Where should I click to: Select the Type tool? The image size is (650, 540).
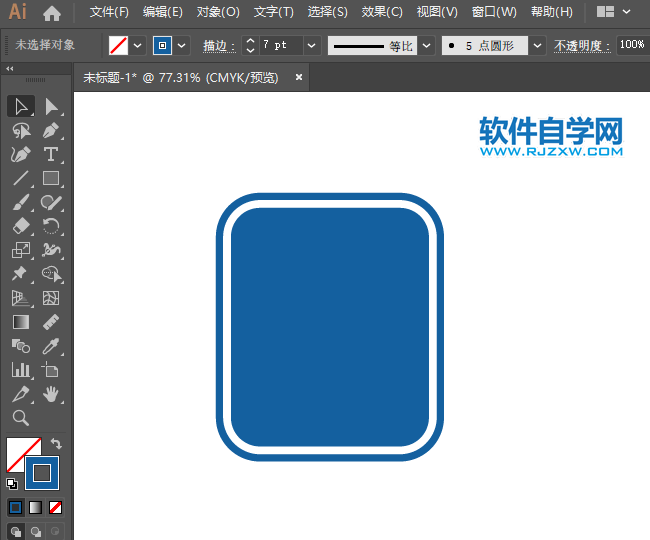click(x=51, y=154)
